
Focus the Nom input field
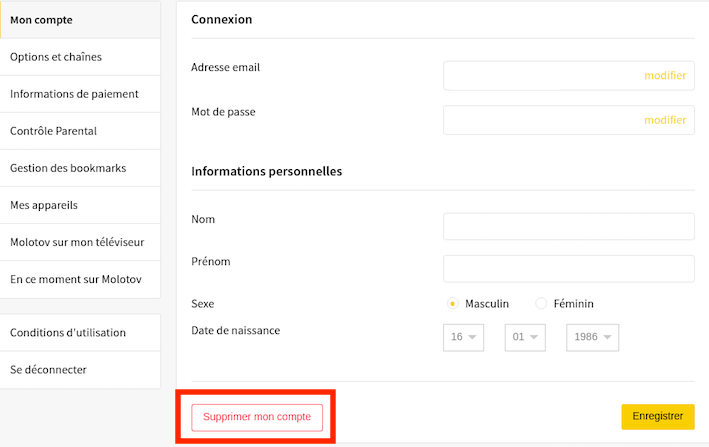coord(569,226)
